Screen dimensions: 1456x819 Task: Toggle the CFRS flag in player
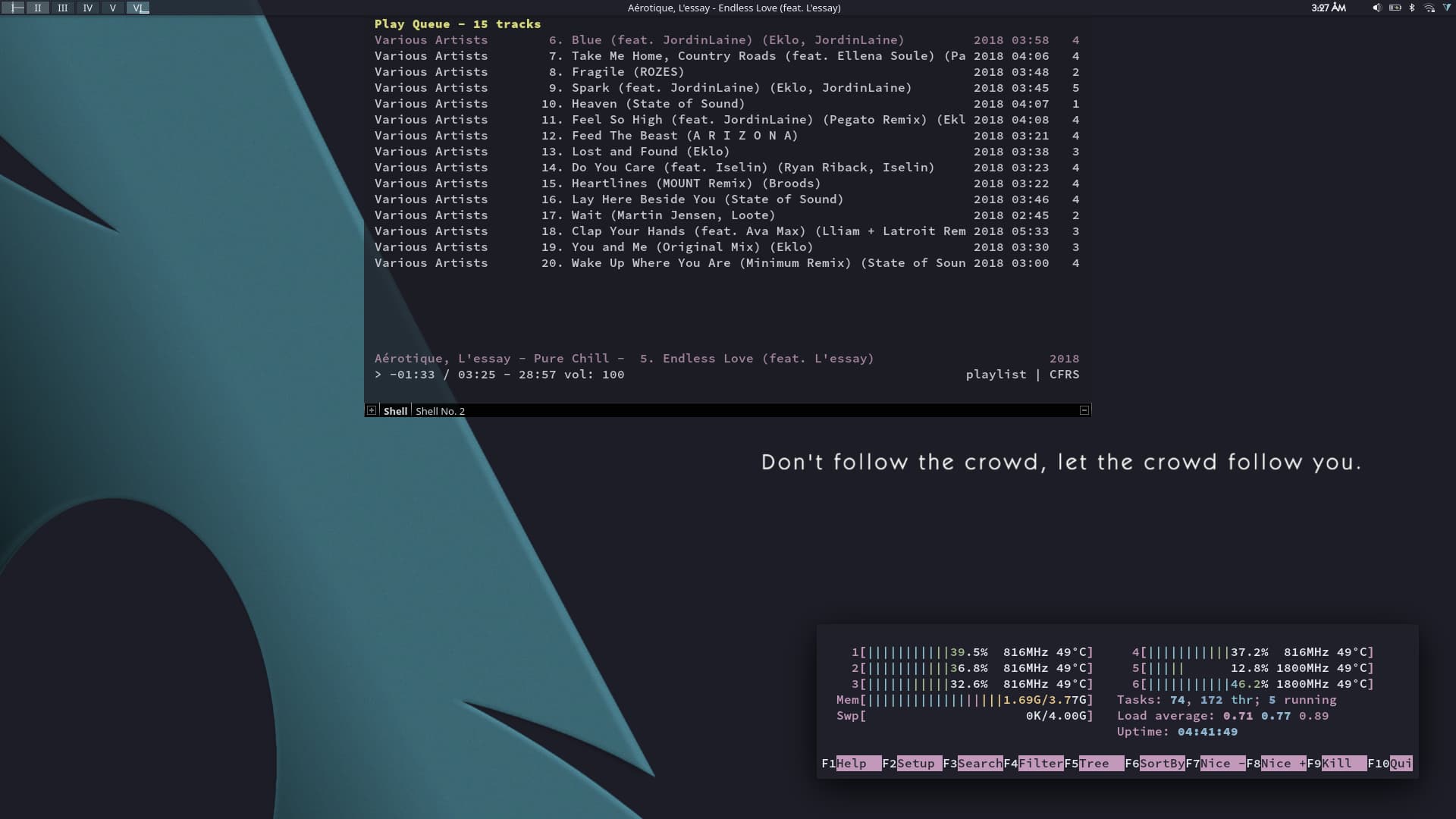(x=1064, y=374)
